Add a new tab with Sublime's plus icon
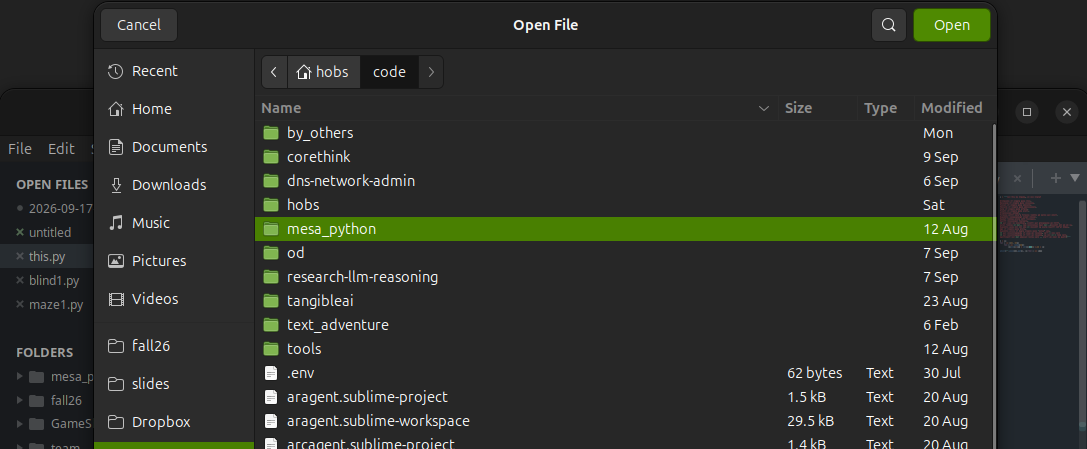 [x=1055, y=178]
